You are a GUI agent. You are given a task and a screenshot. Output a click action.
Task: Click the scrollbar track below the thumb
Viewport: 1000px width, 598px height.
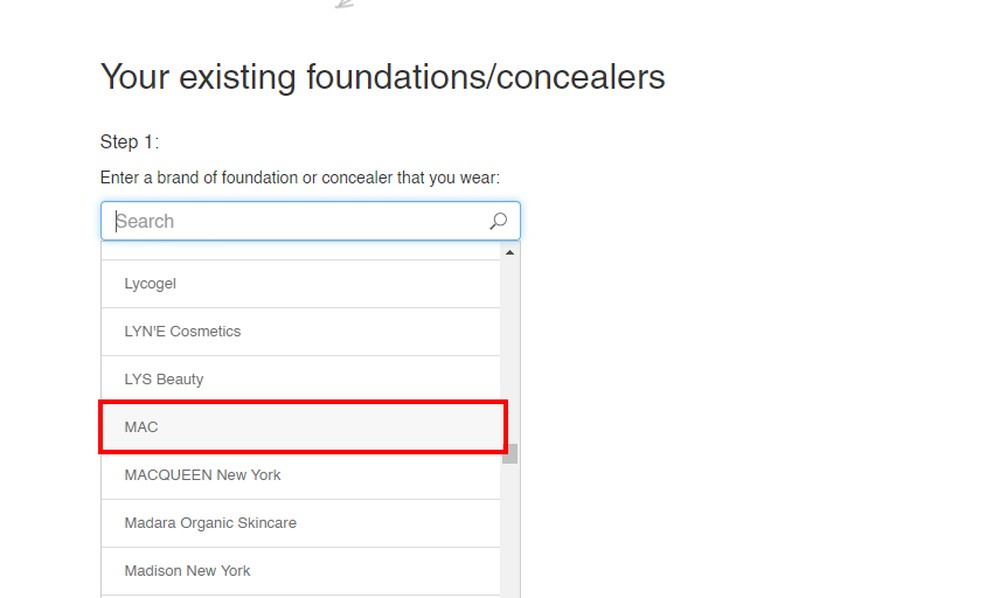(x=510, y=530)
